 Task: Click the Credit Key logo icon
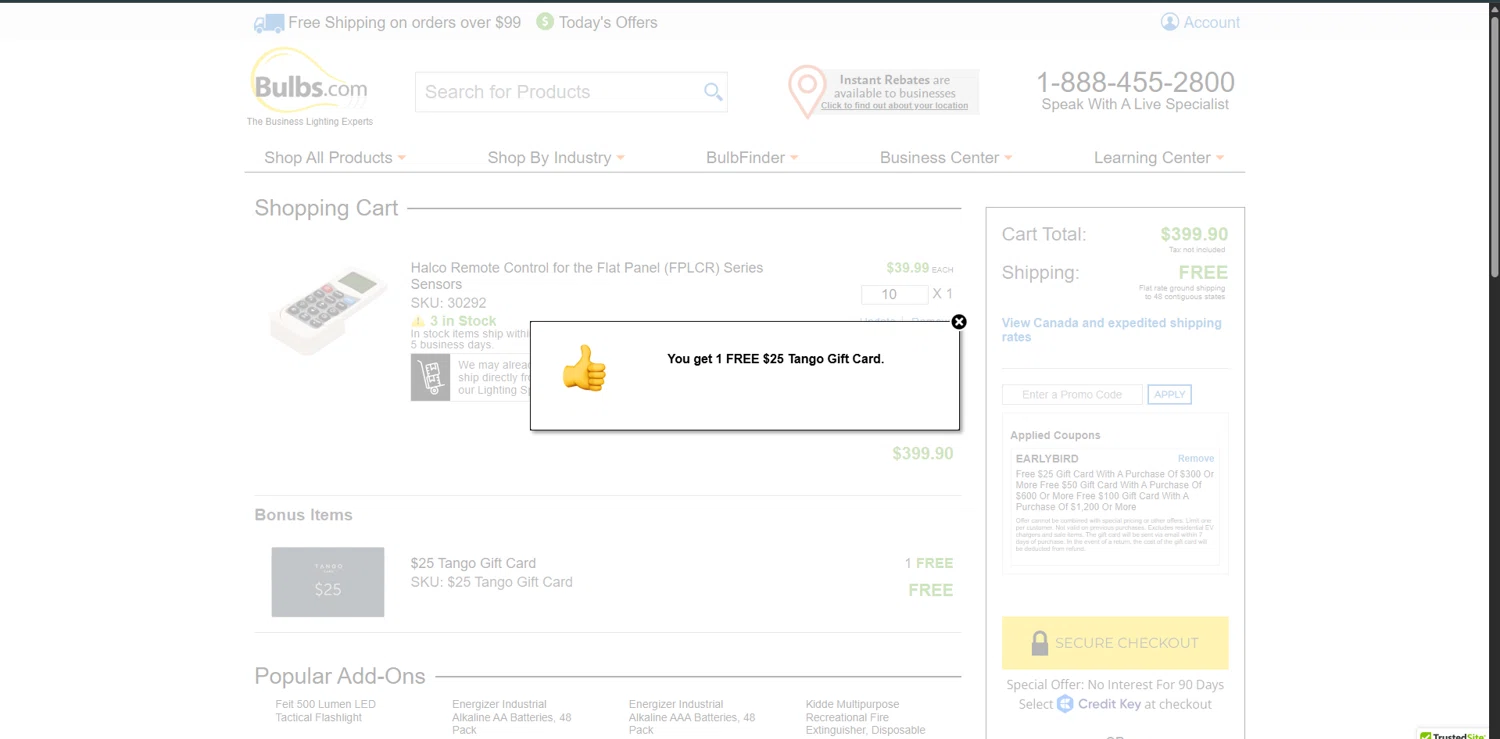click(x=1065, y=704)
